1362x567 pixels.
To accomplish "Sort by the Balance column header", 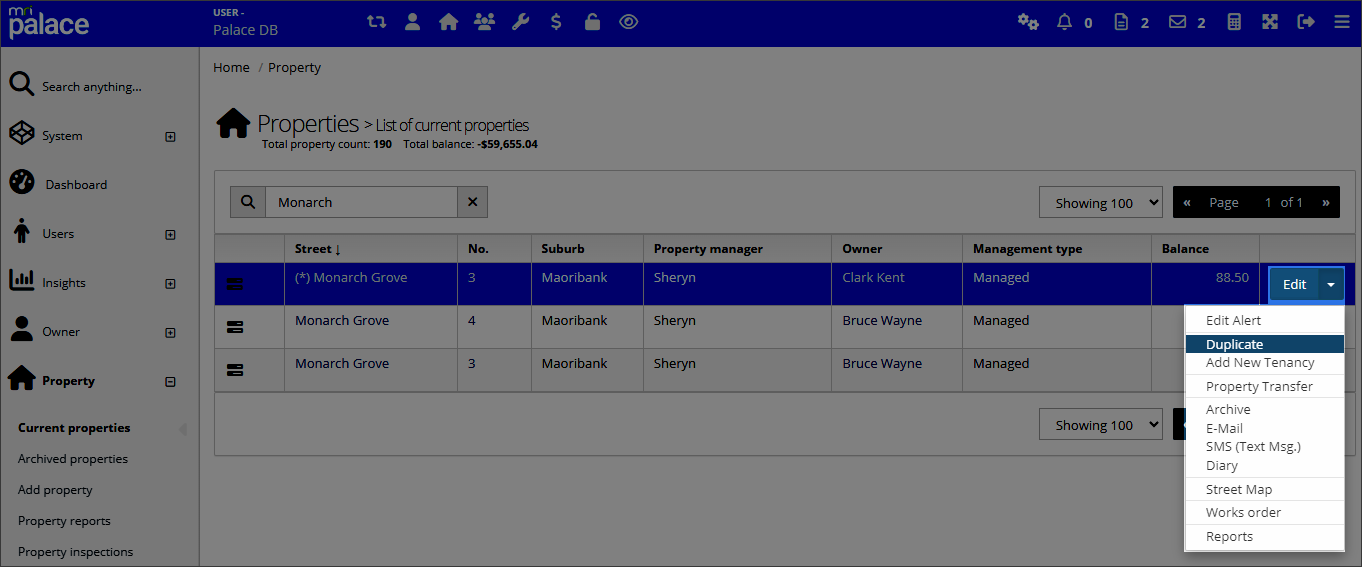I will tap(1185, 248).
